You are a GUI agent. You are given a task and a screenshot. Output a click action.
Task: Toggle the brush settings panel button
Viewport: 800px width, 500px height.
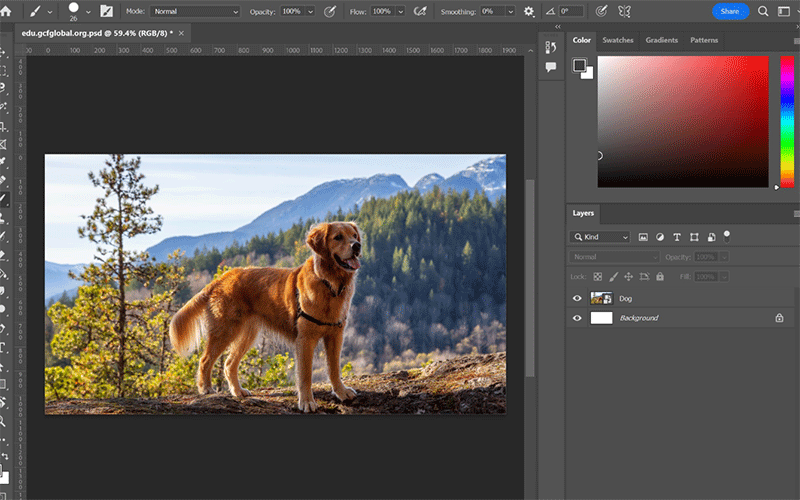point(106,11)
